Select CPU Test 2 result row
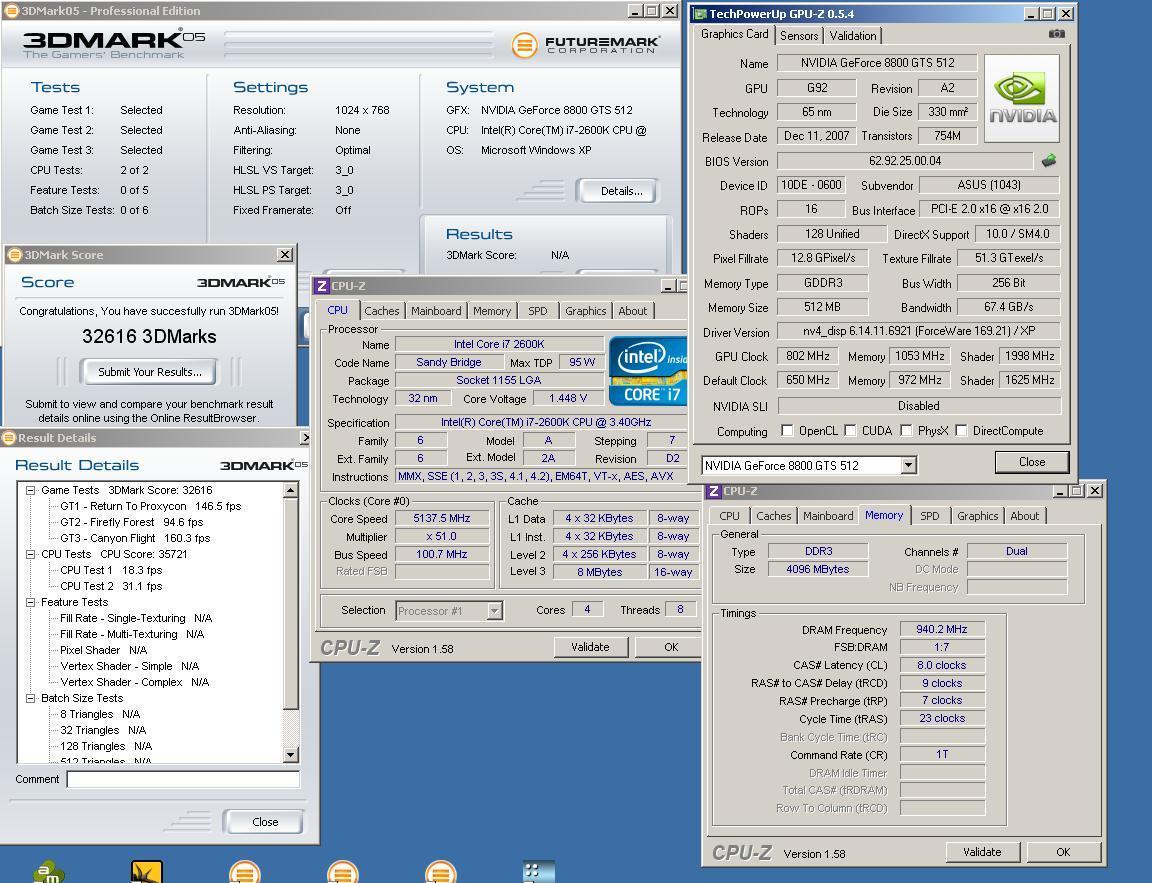Screen dimensions: 1152x883 tap(111, 586)
